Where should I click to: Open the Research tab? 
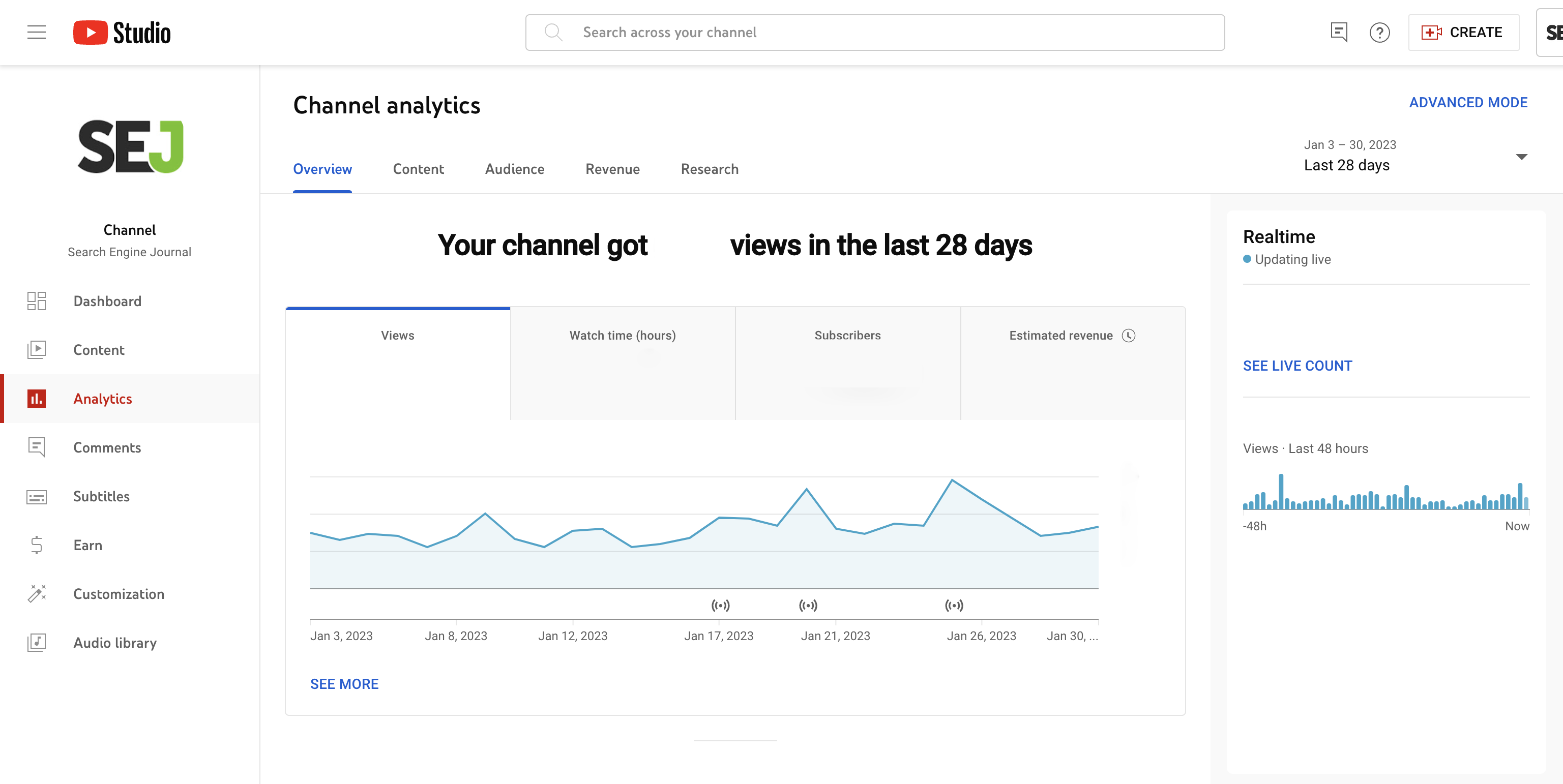pos(709,168)
